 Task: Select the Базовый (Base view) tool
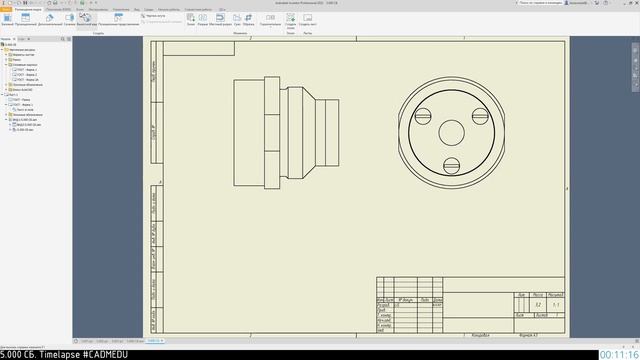(7, 19)
